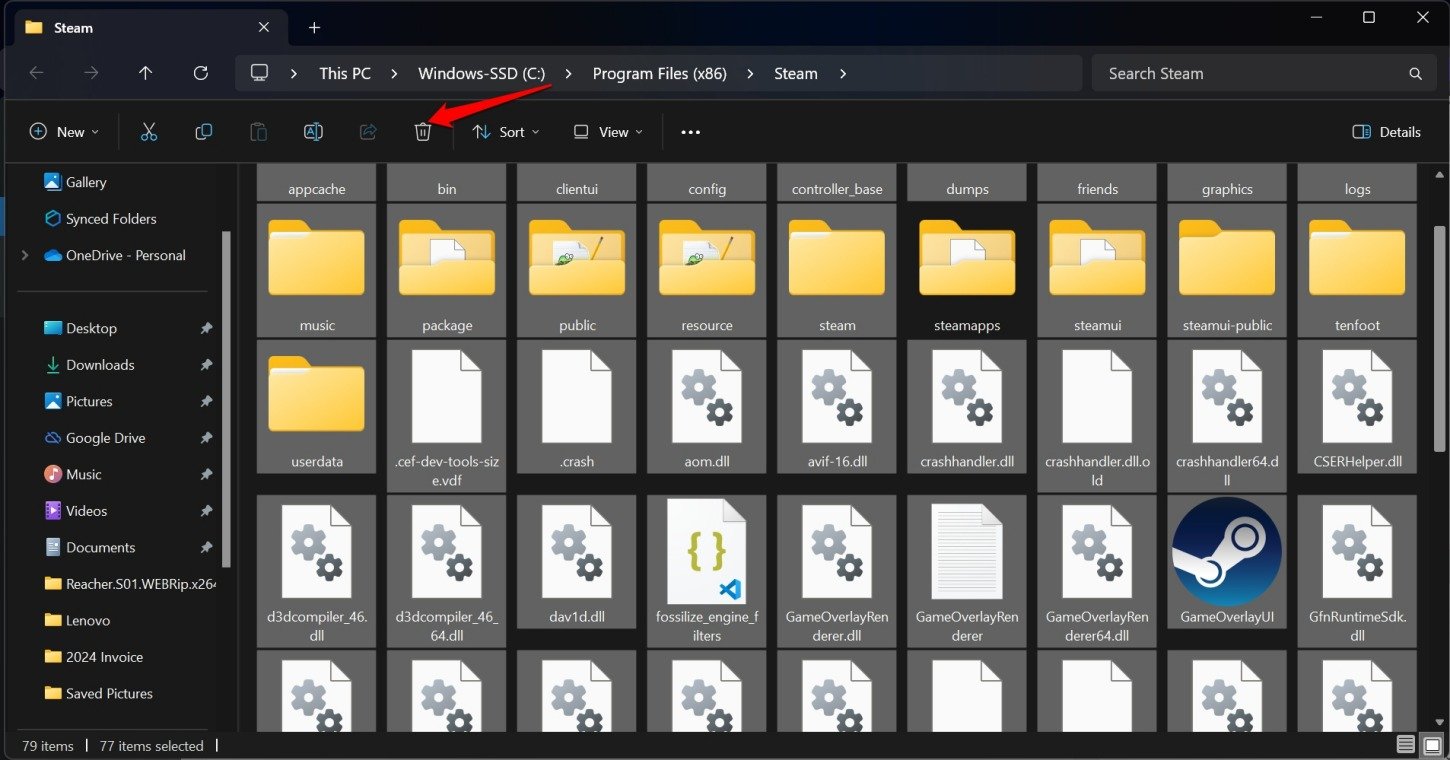Refresh the current folder view
Image resolution: width=1450 pixels, height=760 pixels.
click(x=200, y=73)
